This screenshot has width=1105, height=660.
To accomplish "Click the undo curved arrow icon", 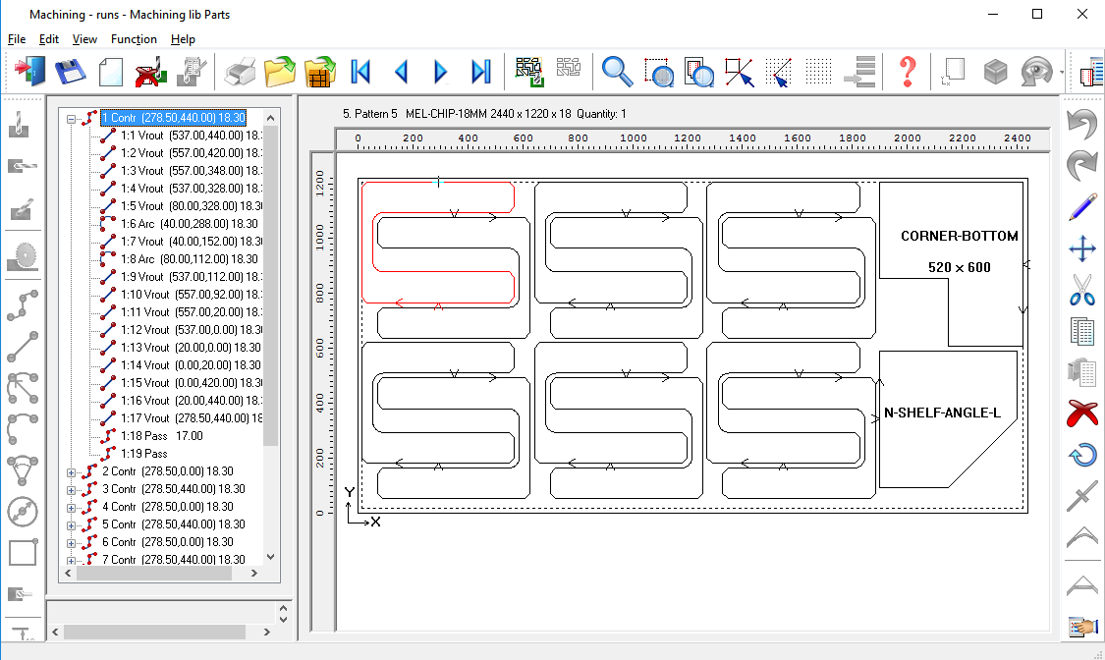I will click(1082, 124).
